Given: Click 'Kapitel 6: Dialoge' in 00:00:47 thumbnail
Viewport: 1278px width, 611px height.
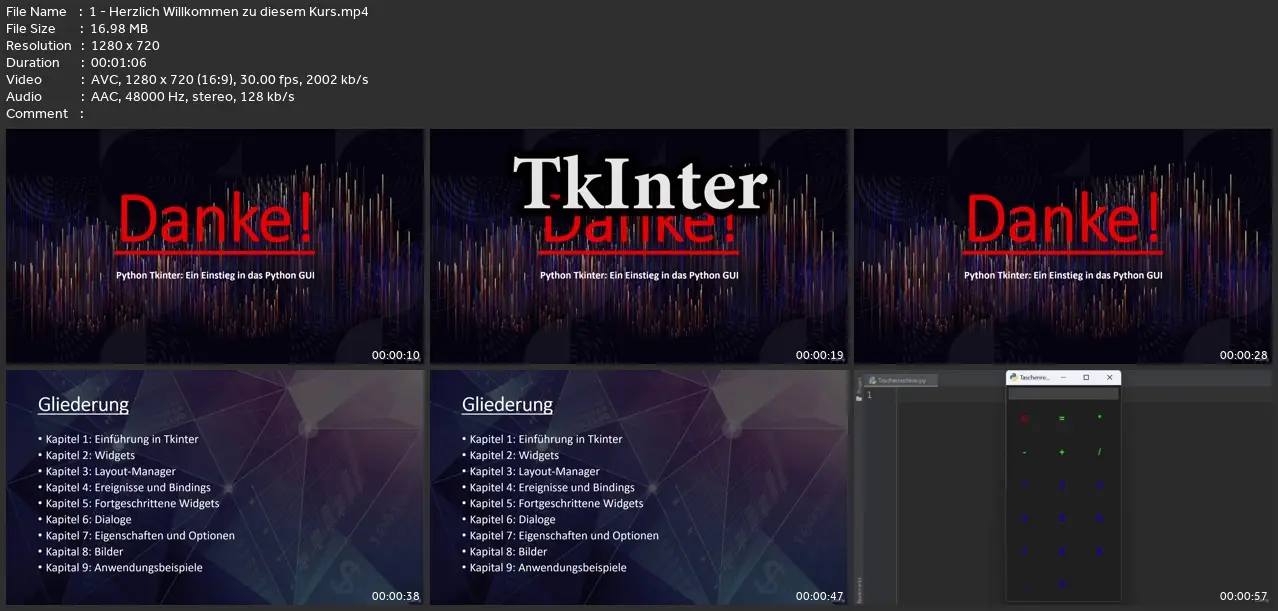Looking at the screenshot, I should 512,519.
